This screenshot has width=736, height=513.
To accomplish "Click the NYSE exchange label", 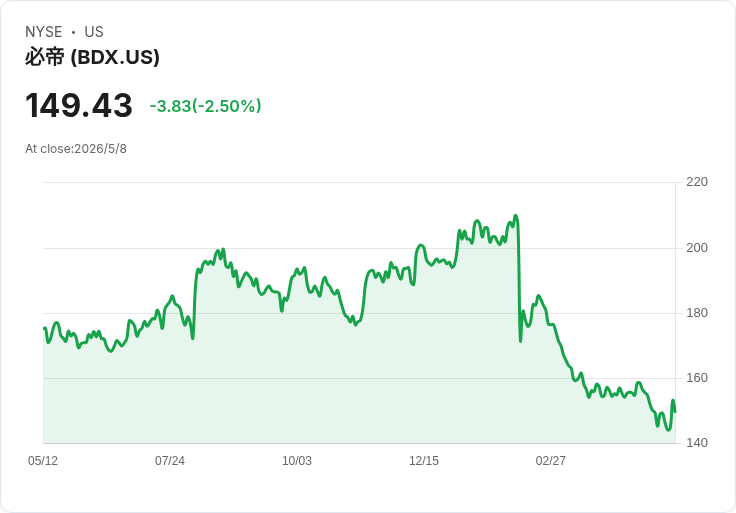I will [x=44, y=32].
